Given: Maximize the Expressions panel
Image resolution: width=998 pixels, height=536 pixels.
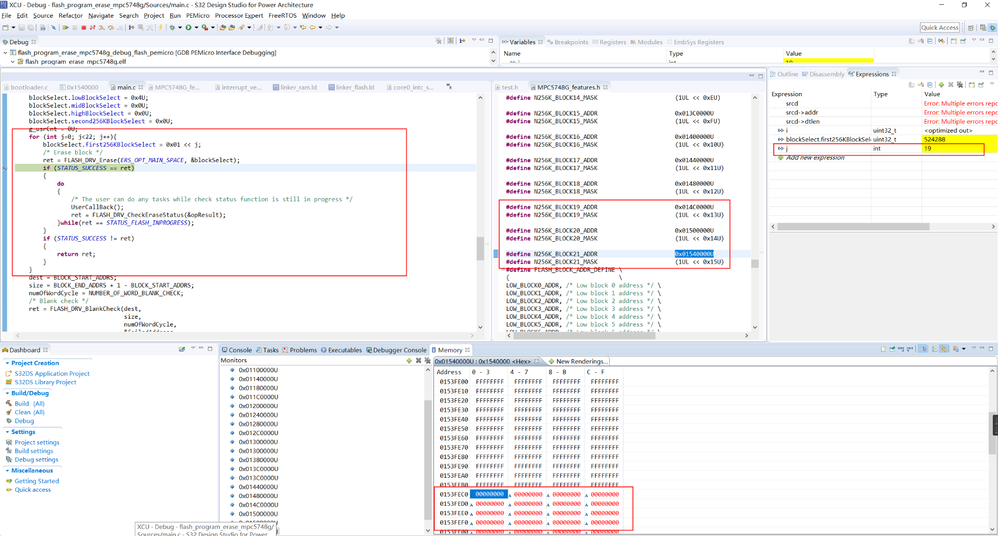Looking at the screenshot, I should pos(991,73).
